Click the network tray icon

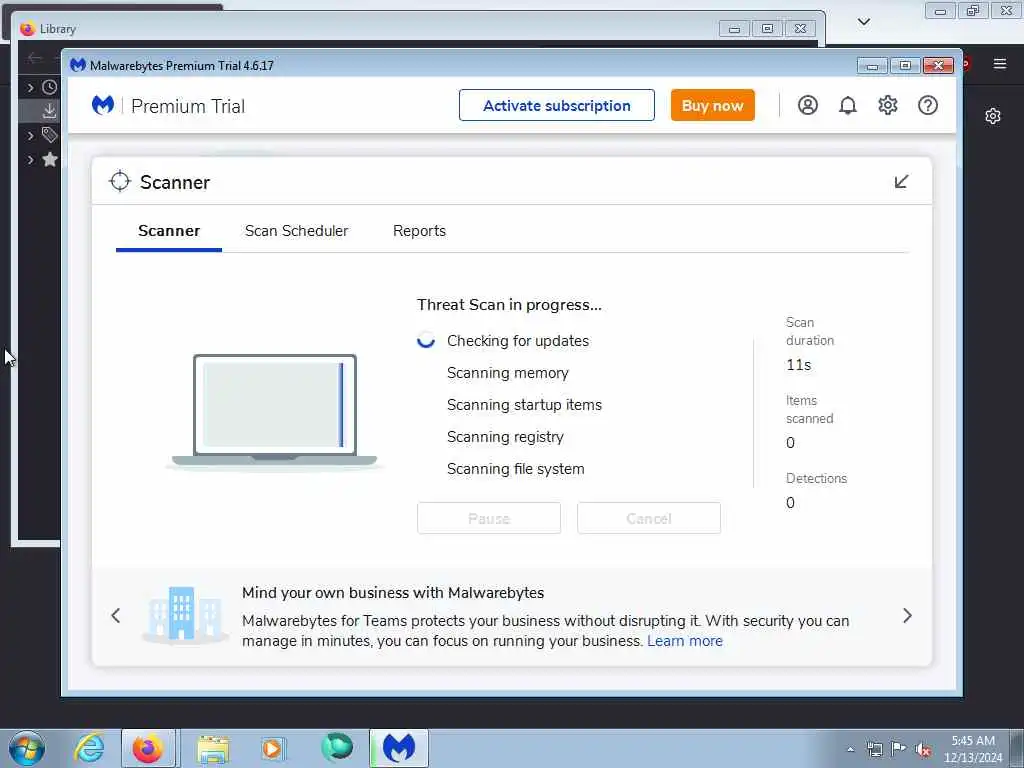coord(874,750)
